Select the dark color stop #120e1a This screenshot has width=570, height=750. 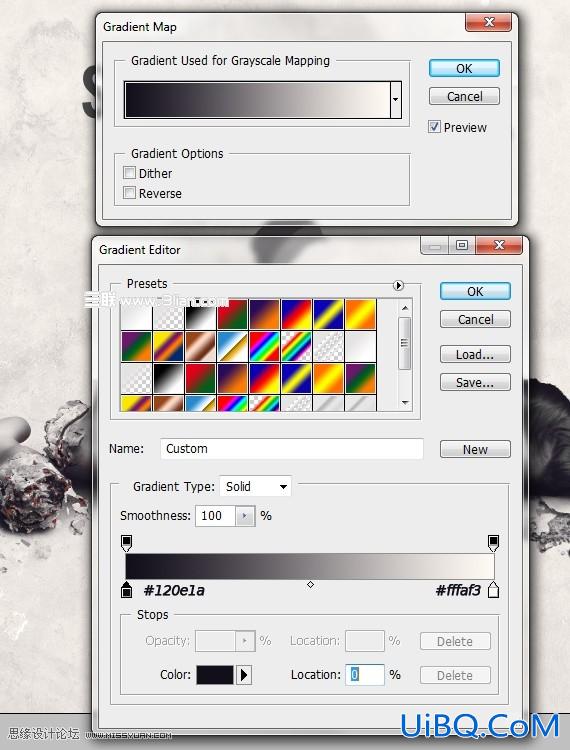pyautogui.click(x=126, y=590)
